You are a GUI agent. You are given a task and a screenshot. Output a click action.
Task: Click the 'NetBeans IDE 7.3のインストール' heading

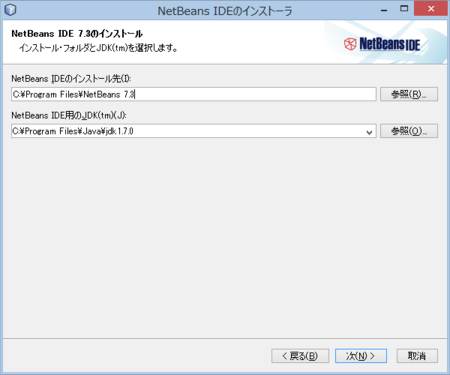[77, 34]
